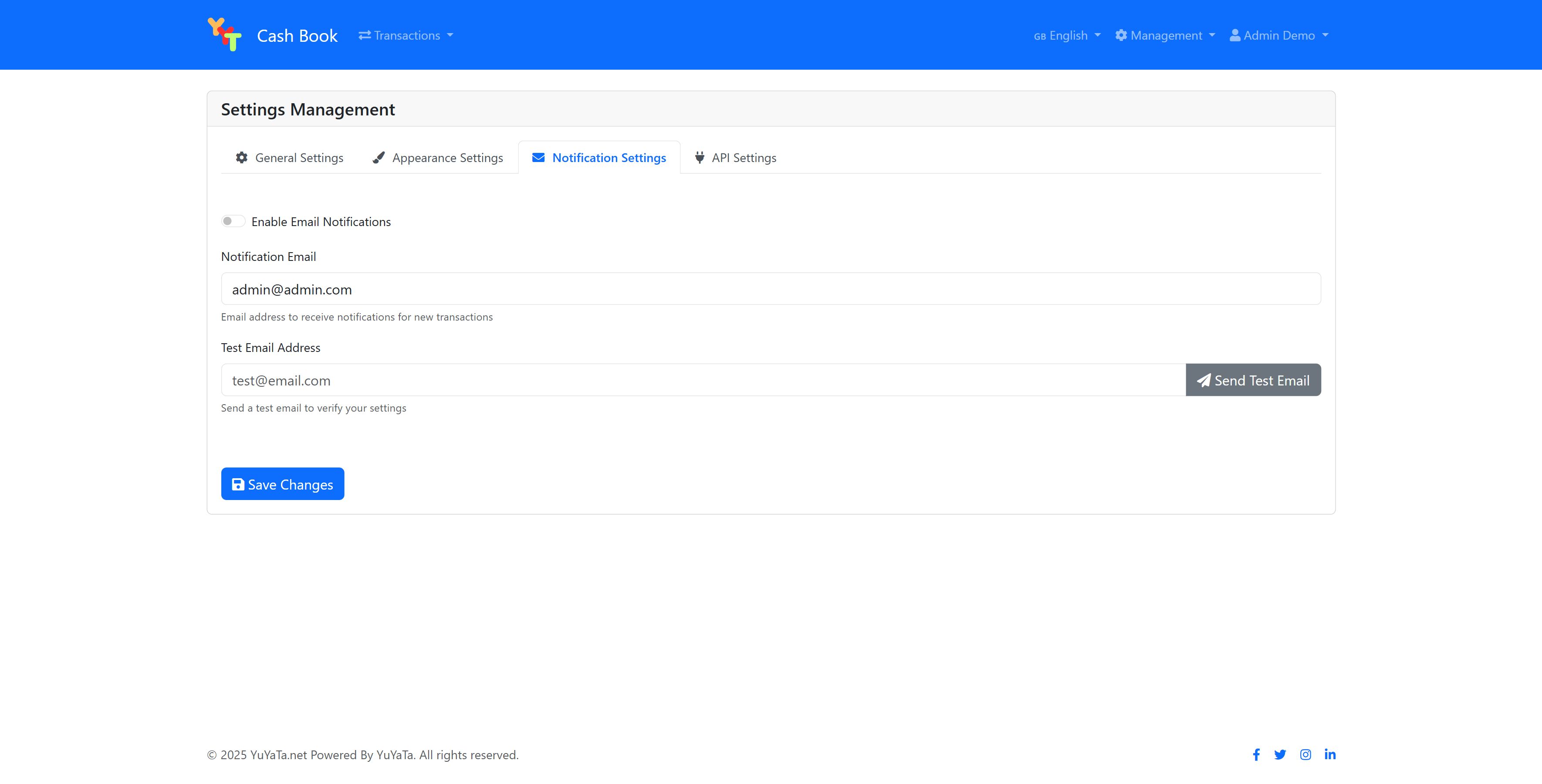Click the Test Email Address field
Screen dimensions: 1542x784
click(x=703, y=380)
